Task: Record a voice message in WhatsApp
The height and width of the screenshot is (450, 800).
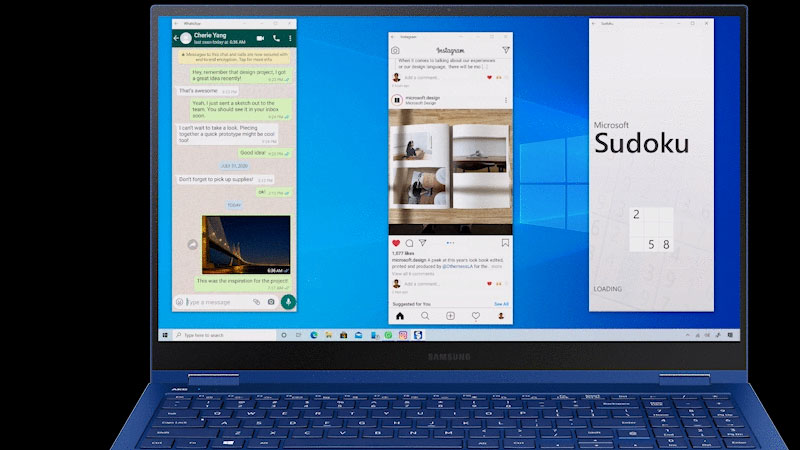Action: pos(288,302)
